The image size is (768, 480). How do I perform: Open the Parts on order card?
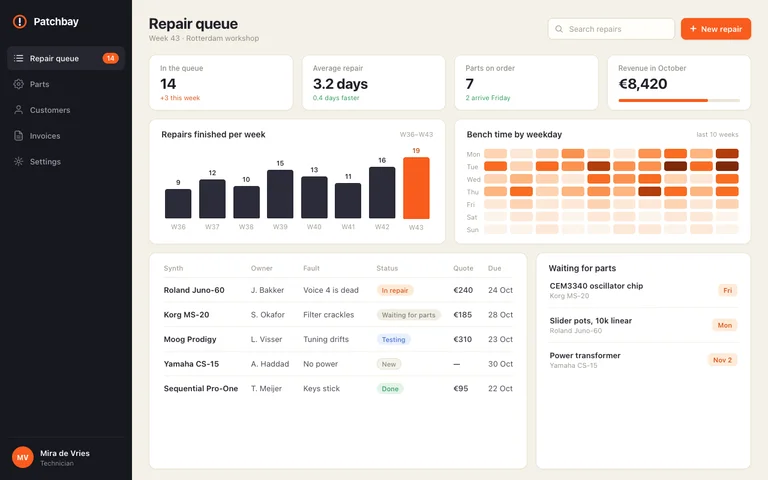(527, 82)
